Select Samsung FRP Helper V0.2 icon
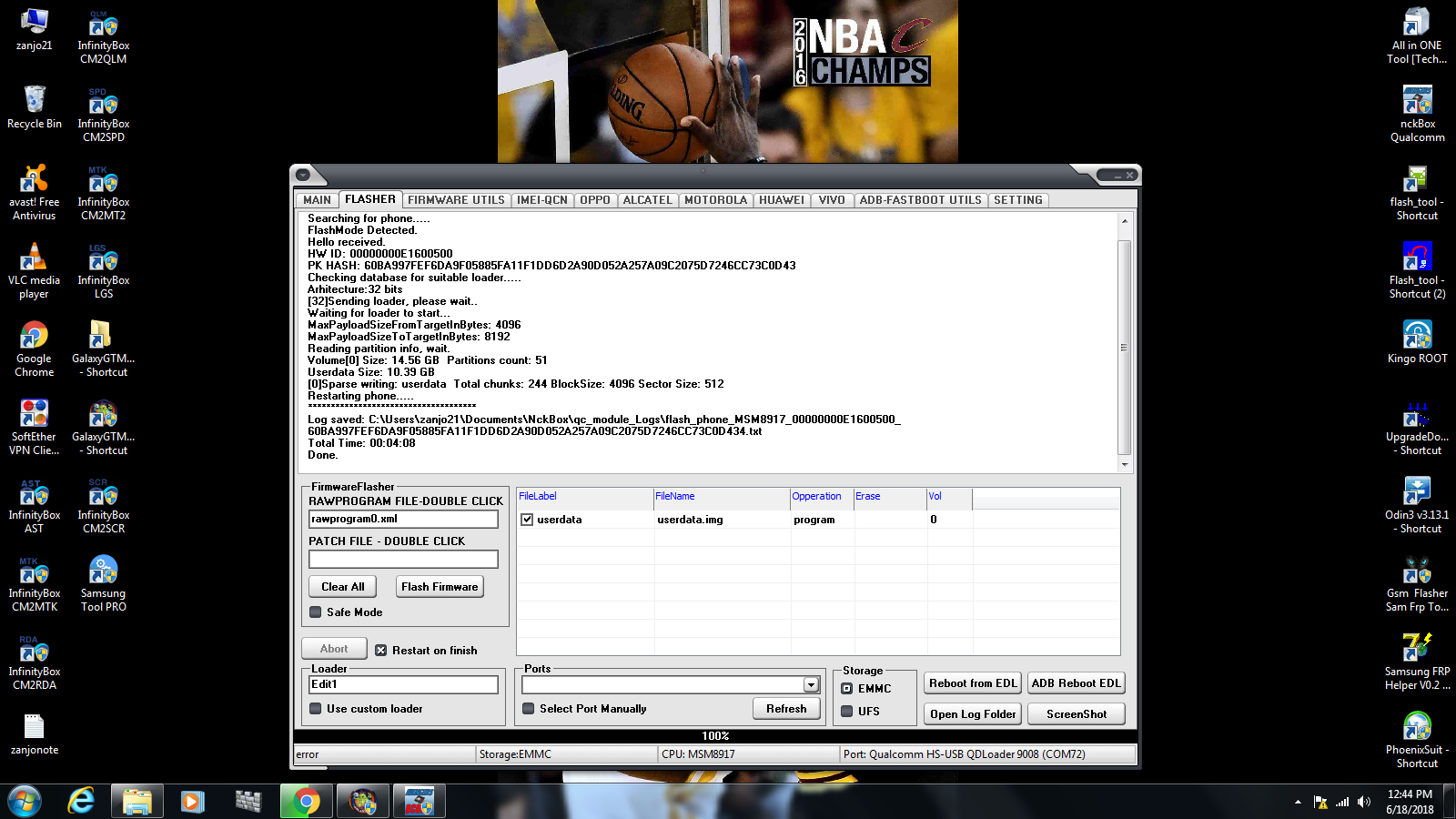Screen dimensions: 1456x819 point(1417,662)
